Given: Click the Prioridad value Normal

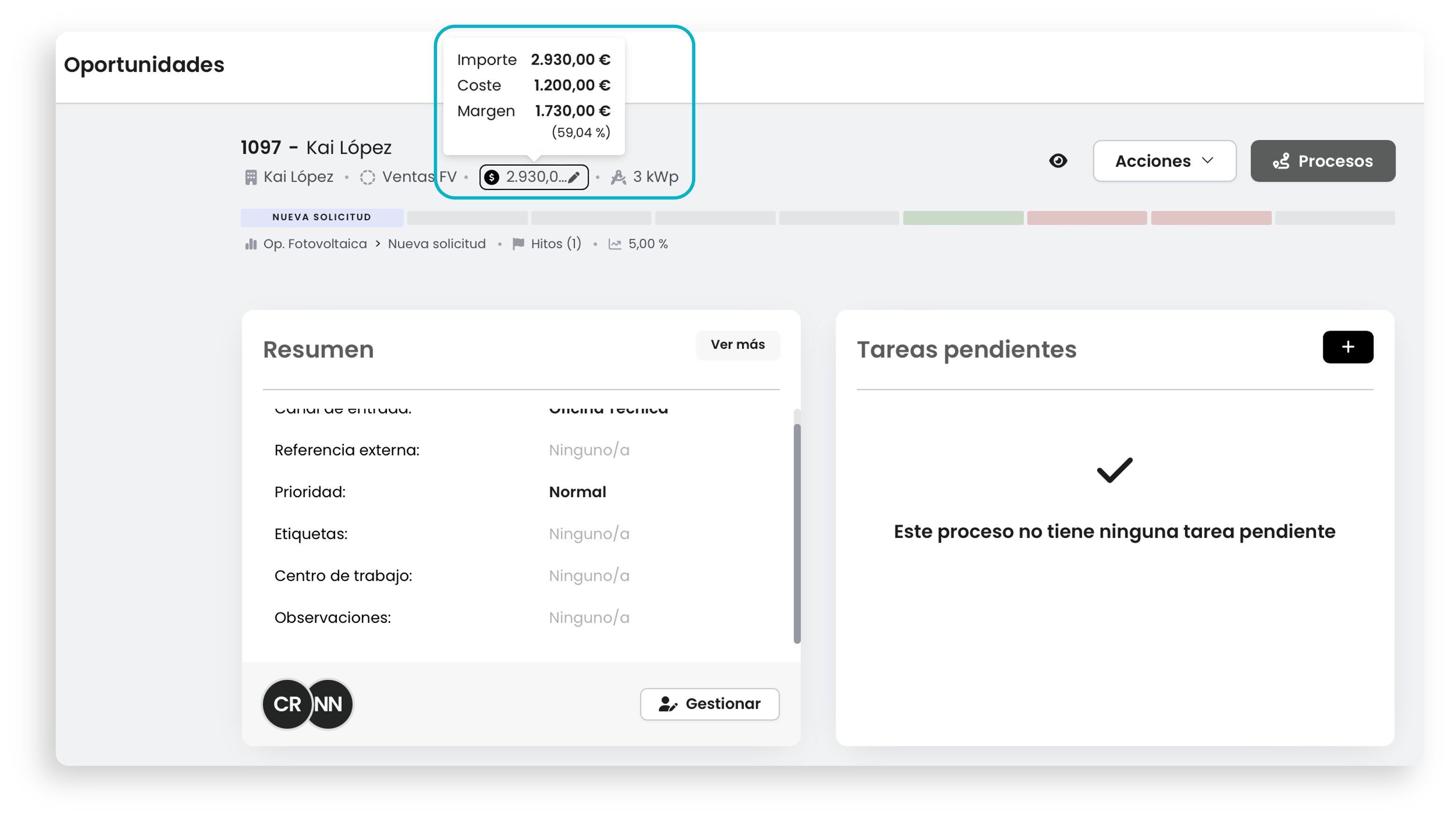Looking at the screenshot, I should click(577, 492).
